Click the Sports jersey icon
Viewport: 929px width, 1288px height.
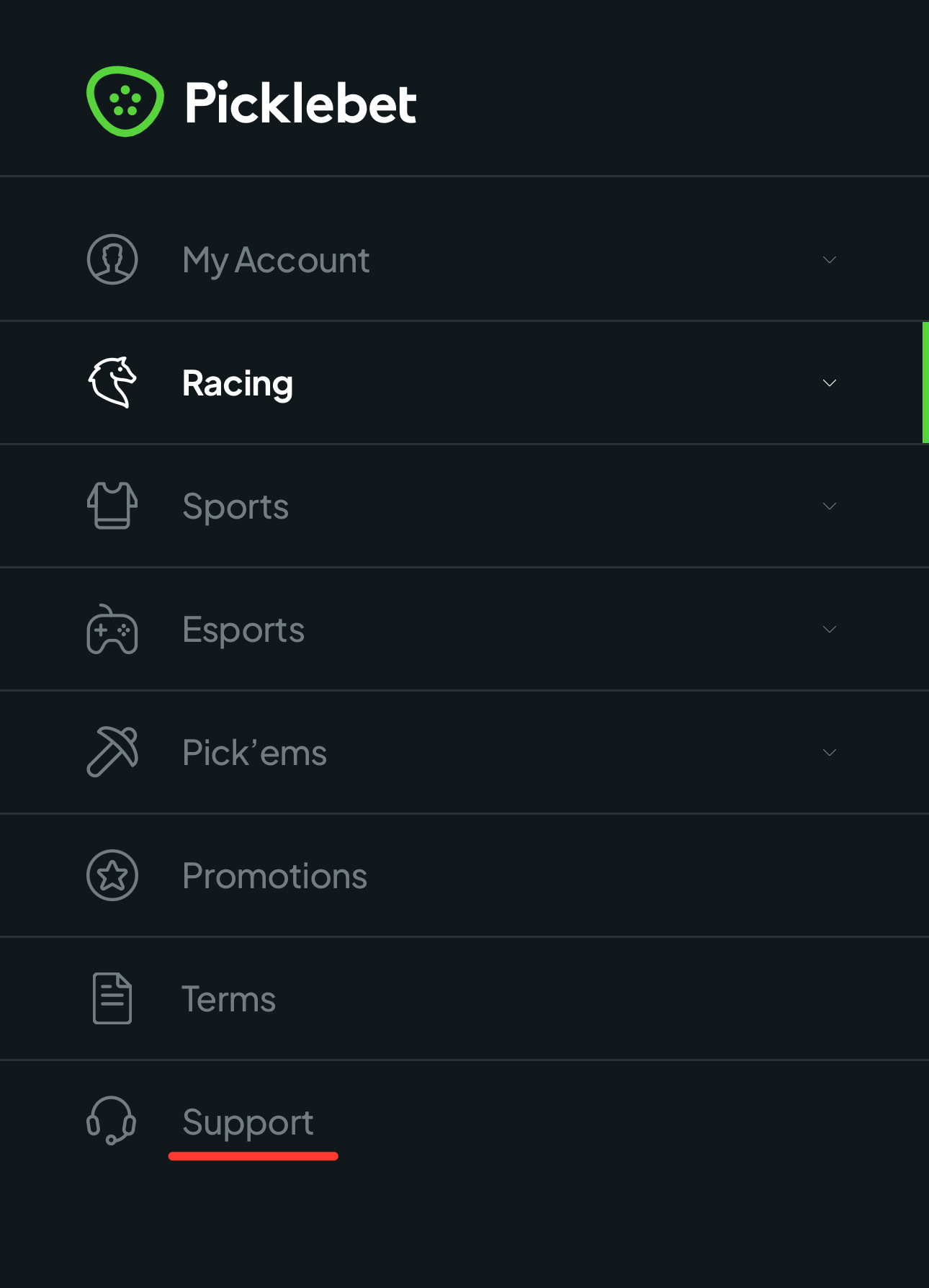tap(112, 506)
